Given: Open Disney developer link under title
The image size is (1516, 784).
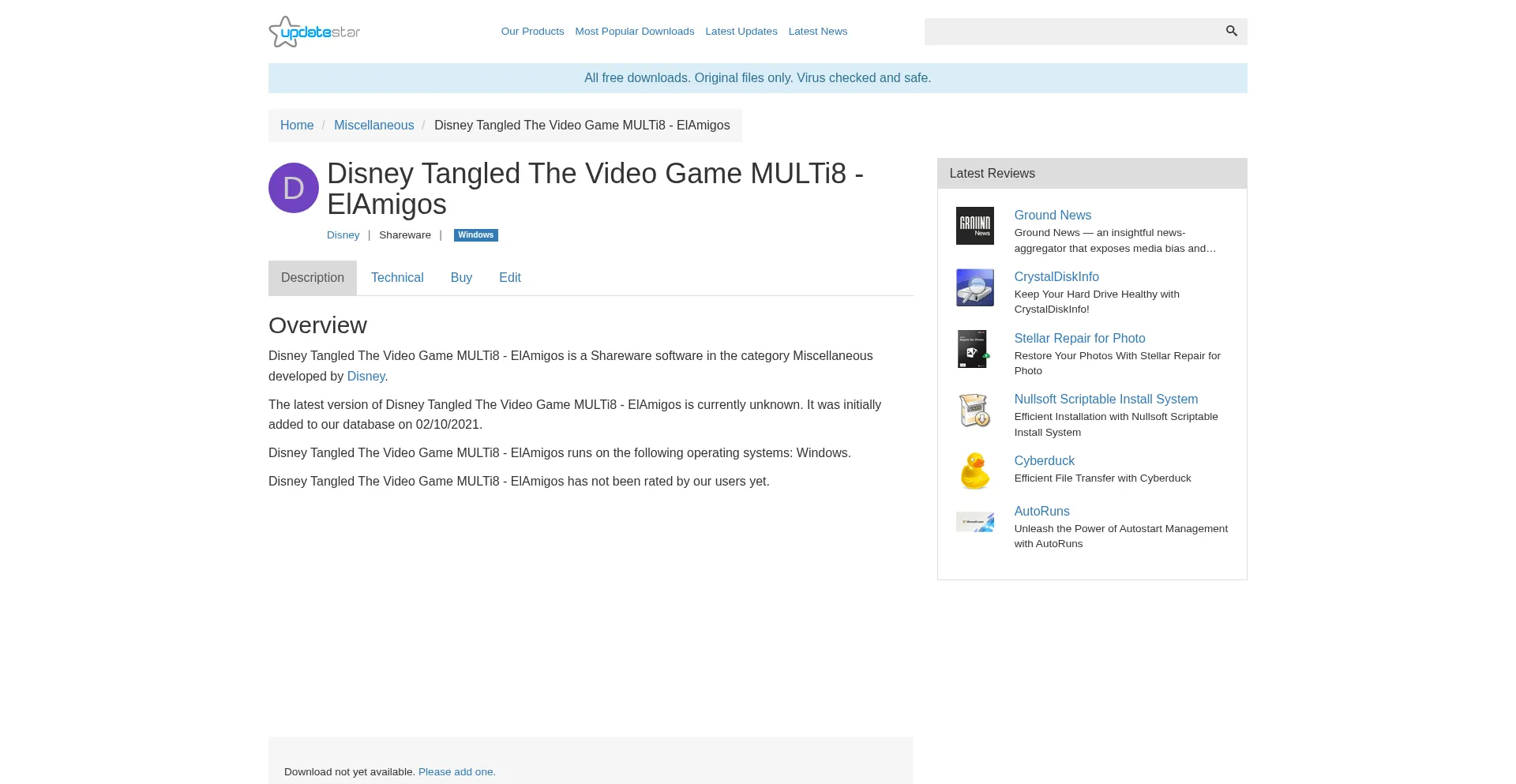Looking at the screenshot, I should tap(343, 235).
